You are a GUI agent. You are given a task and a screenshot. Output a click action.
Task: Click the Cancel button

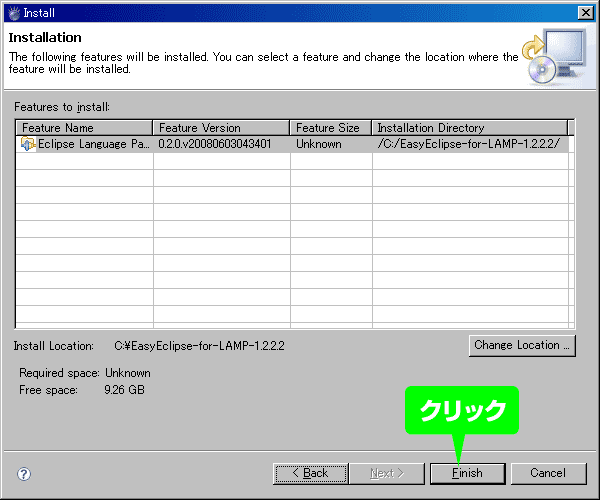tap(548, 474)
